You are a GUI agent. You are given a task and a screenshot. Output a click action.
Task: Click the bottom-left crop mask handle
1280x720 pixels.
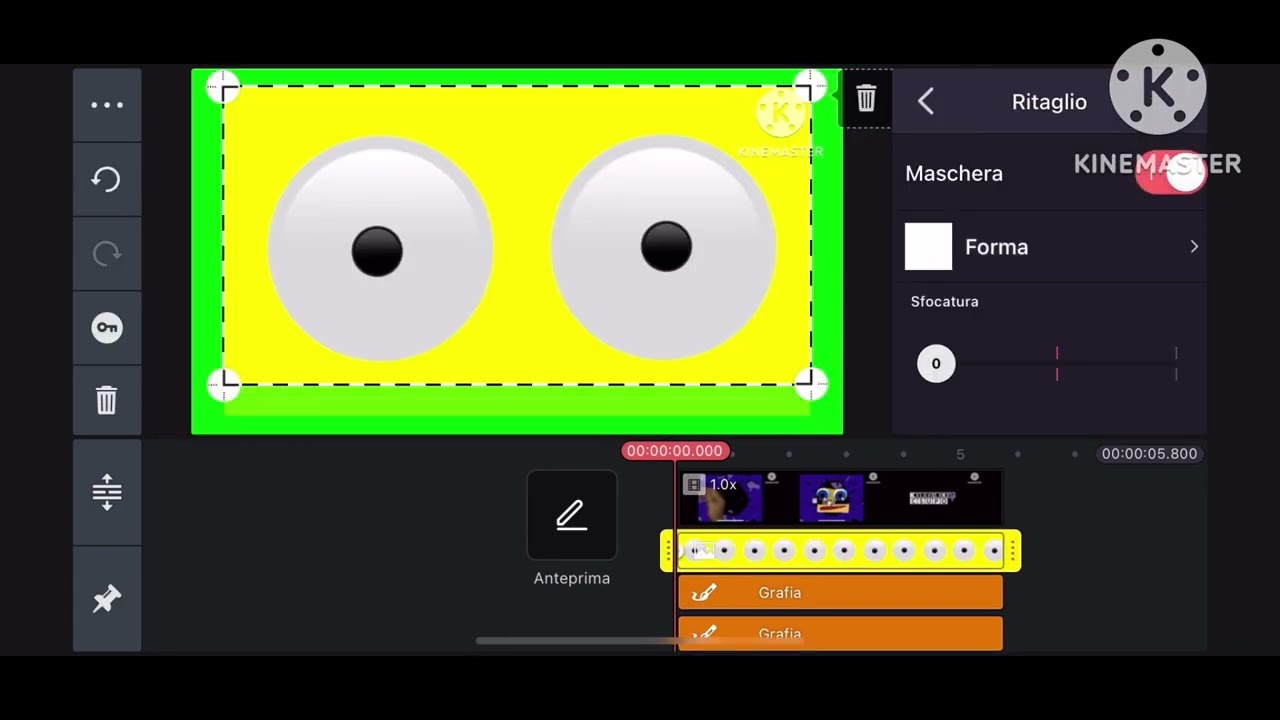pyautogui.click(x=223, y=383)
